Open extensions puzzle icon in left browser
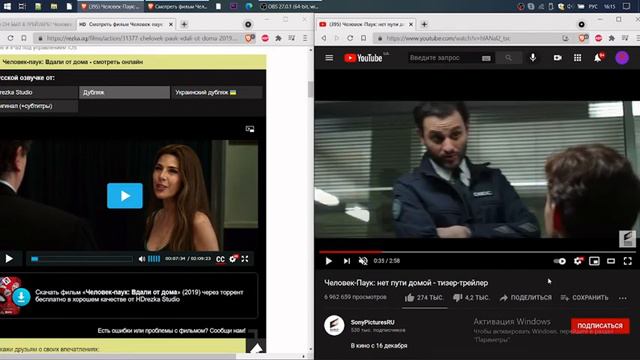This screenshot has height=360, width=640. click(278, 38)
